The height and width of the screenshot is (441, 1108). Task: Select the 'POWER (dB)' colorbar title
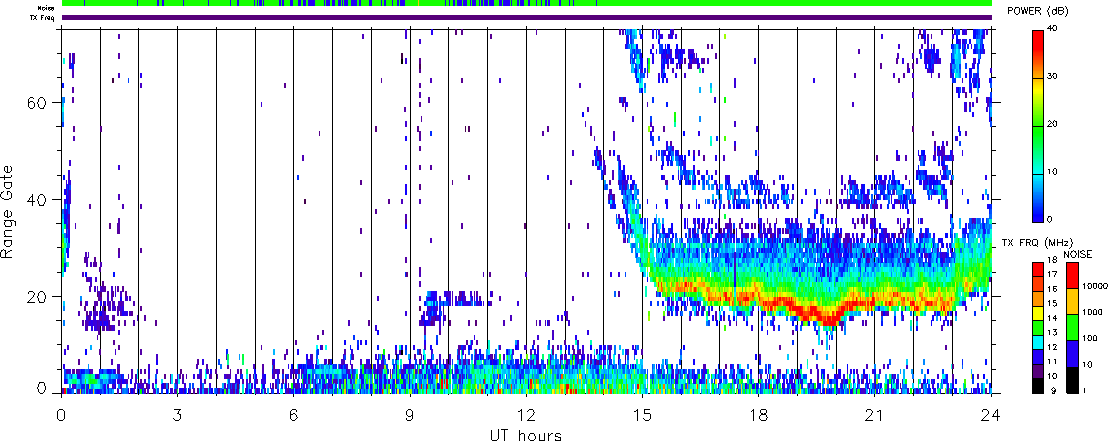pos(1037,12)
